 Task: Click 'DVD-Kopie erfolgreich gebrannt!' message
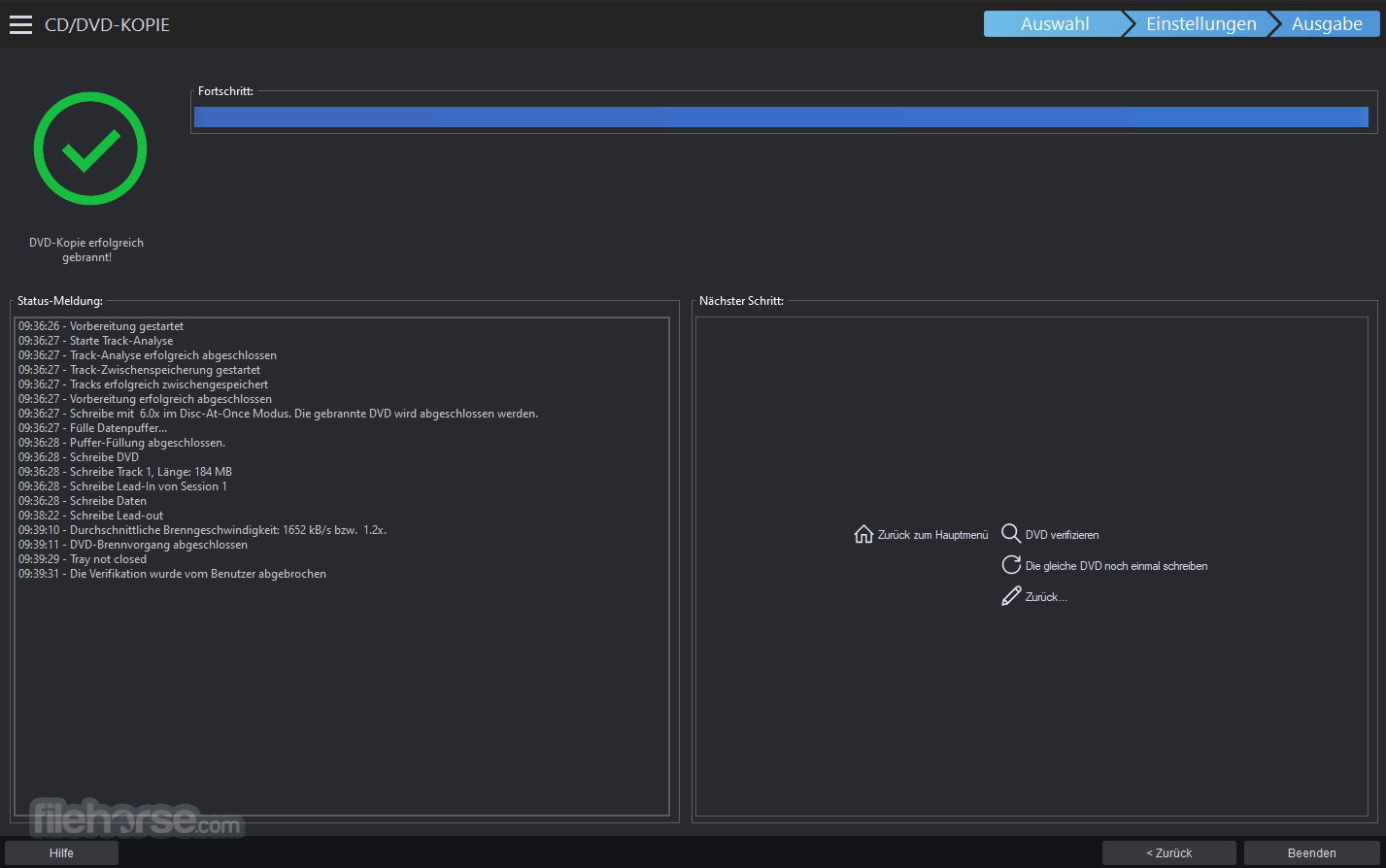[x=86, y=250]
